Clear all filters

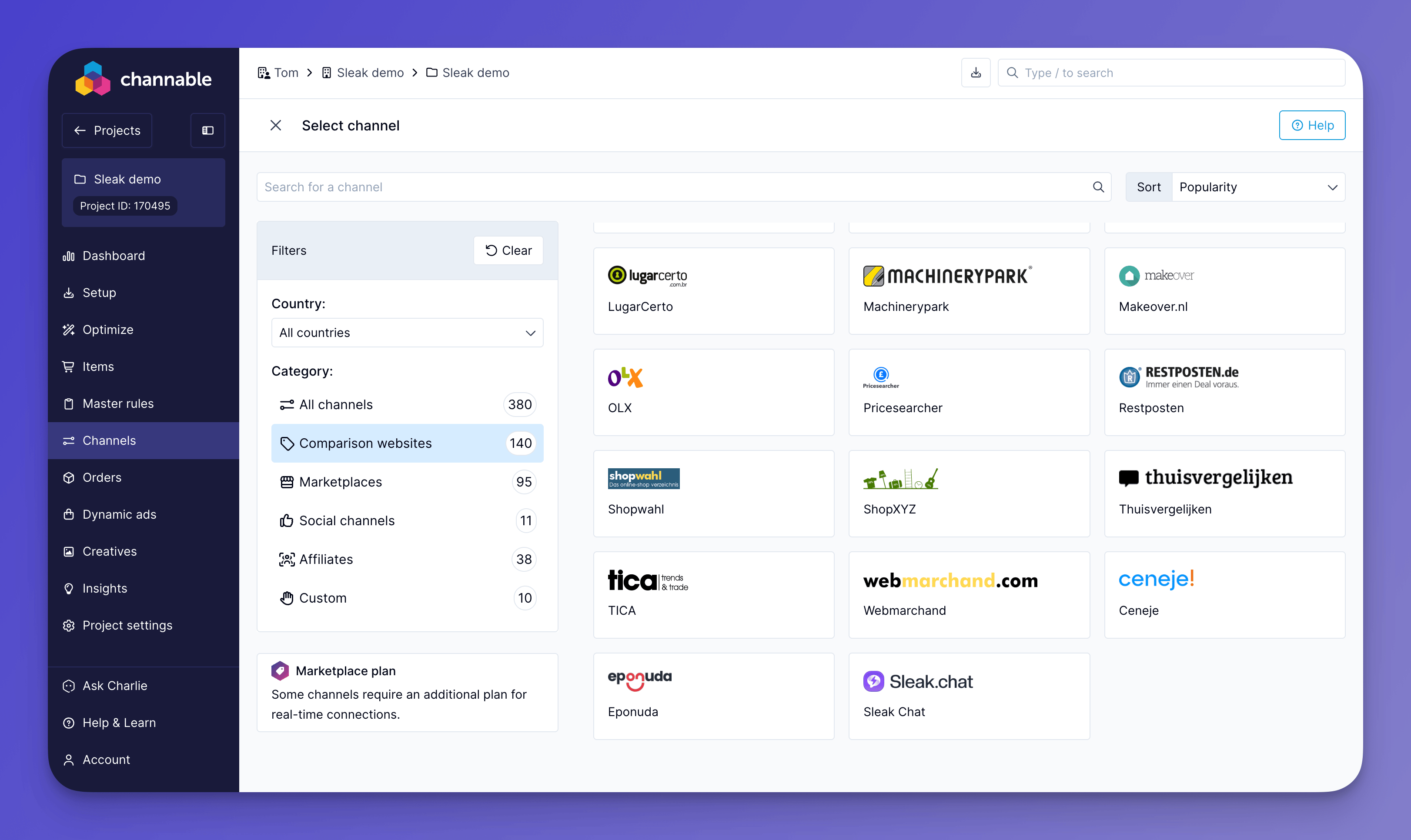pyautogui.click(x=508, y=250)
